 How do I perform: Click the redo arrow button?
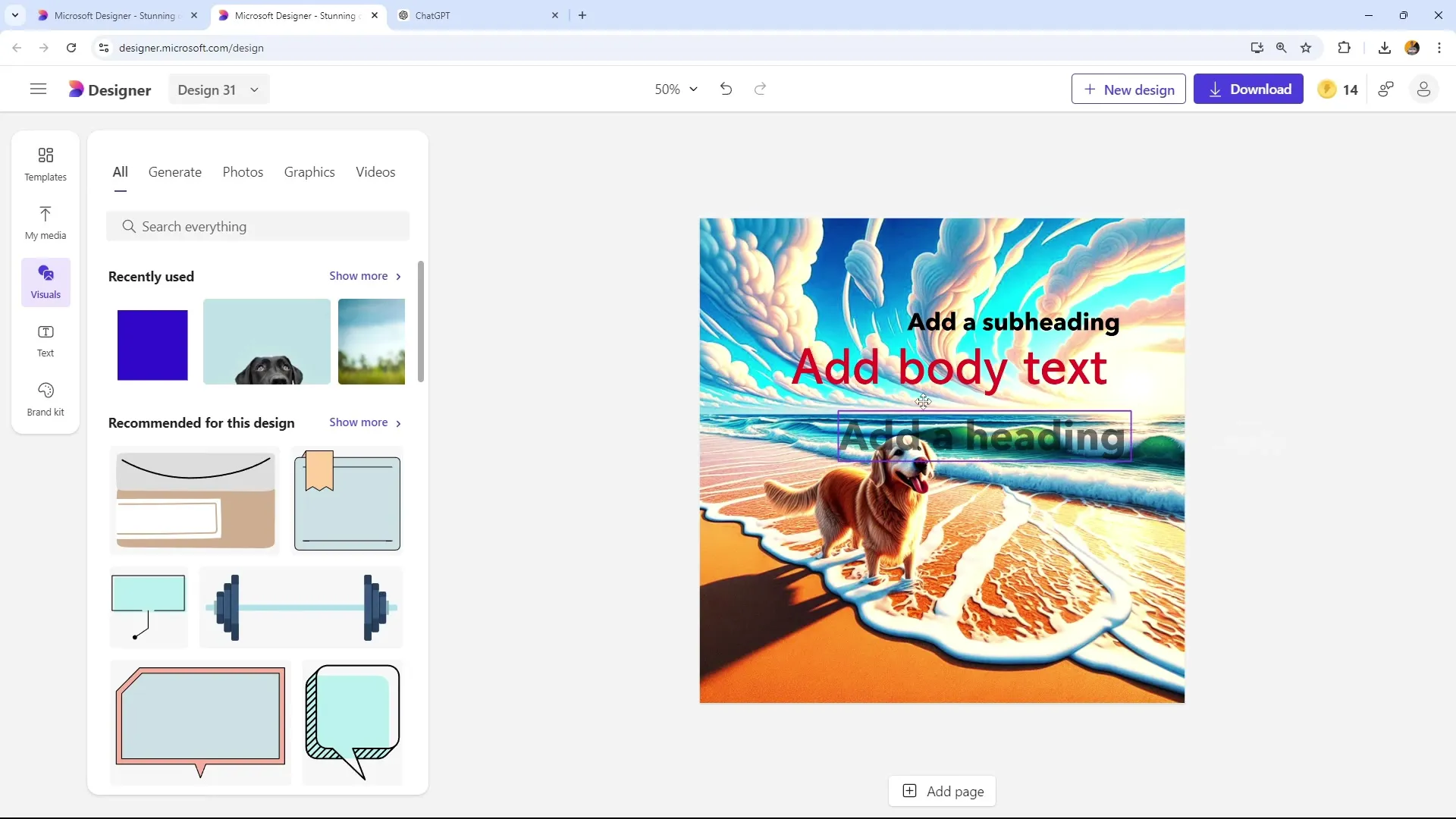click(760, 89)
